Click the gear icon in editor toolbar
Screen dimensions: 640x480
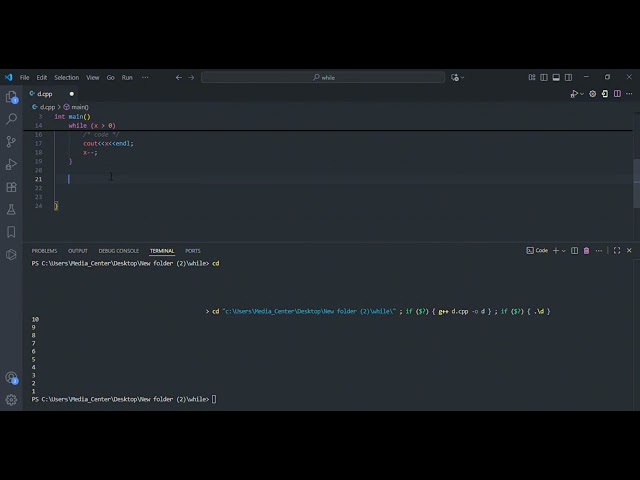point(593,94)
